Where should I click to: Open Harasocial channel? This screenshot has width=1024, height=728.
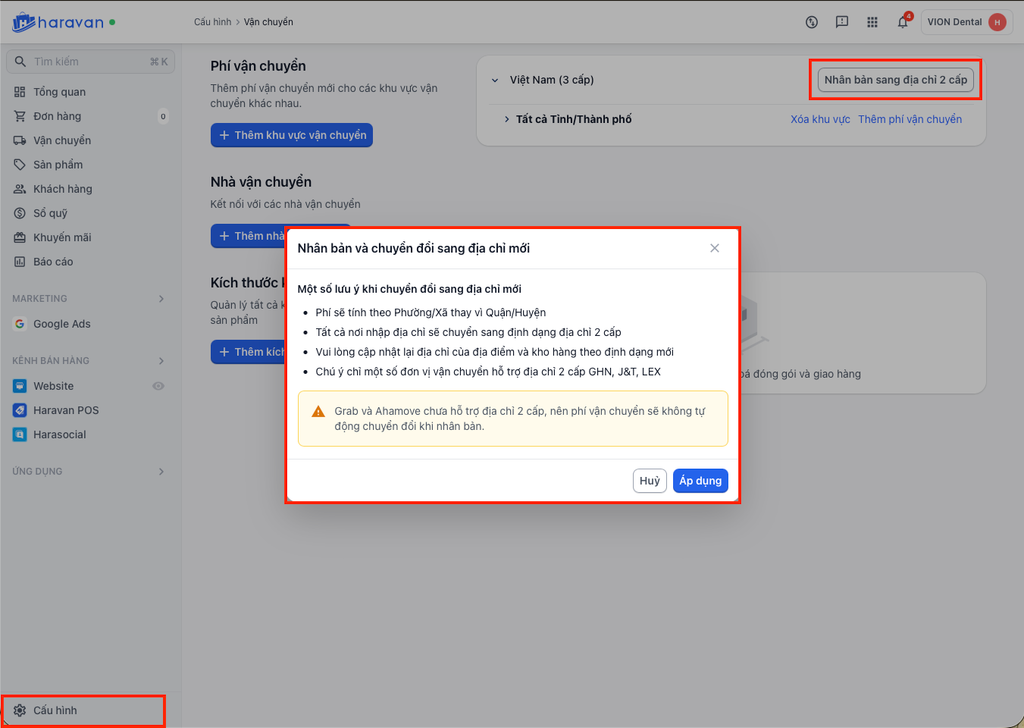(60, 434)
